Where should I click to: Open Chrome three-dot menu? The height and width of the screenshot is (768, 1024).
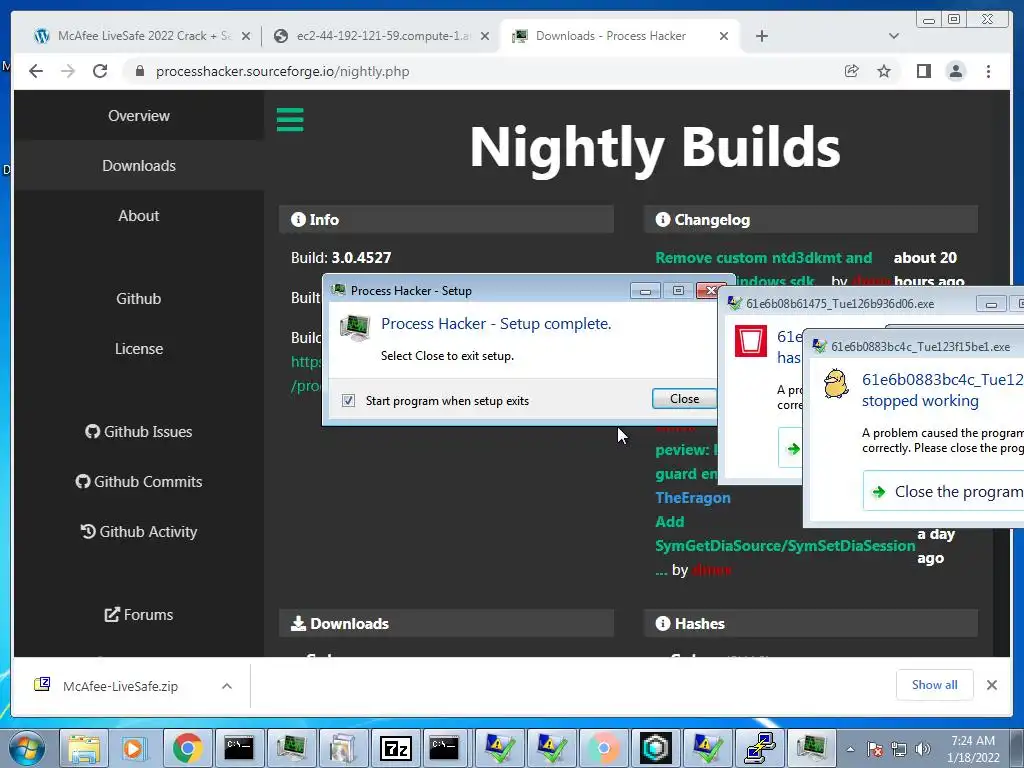[x=988, y=71]
